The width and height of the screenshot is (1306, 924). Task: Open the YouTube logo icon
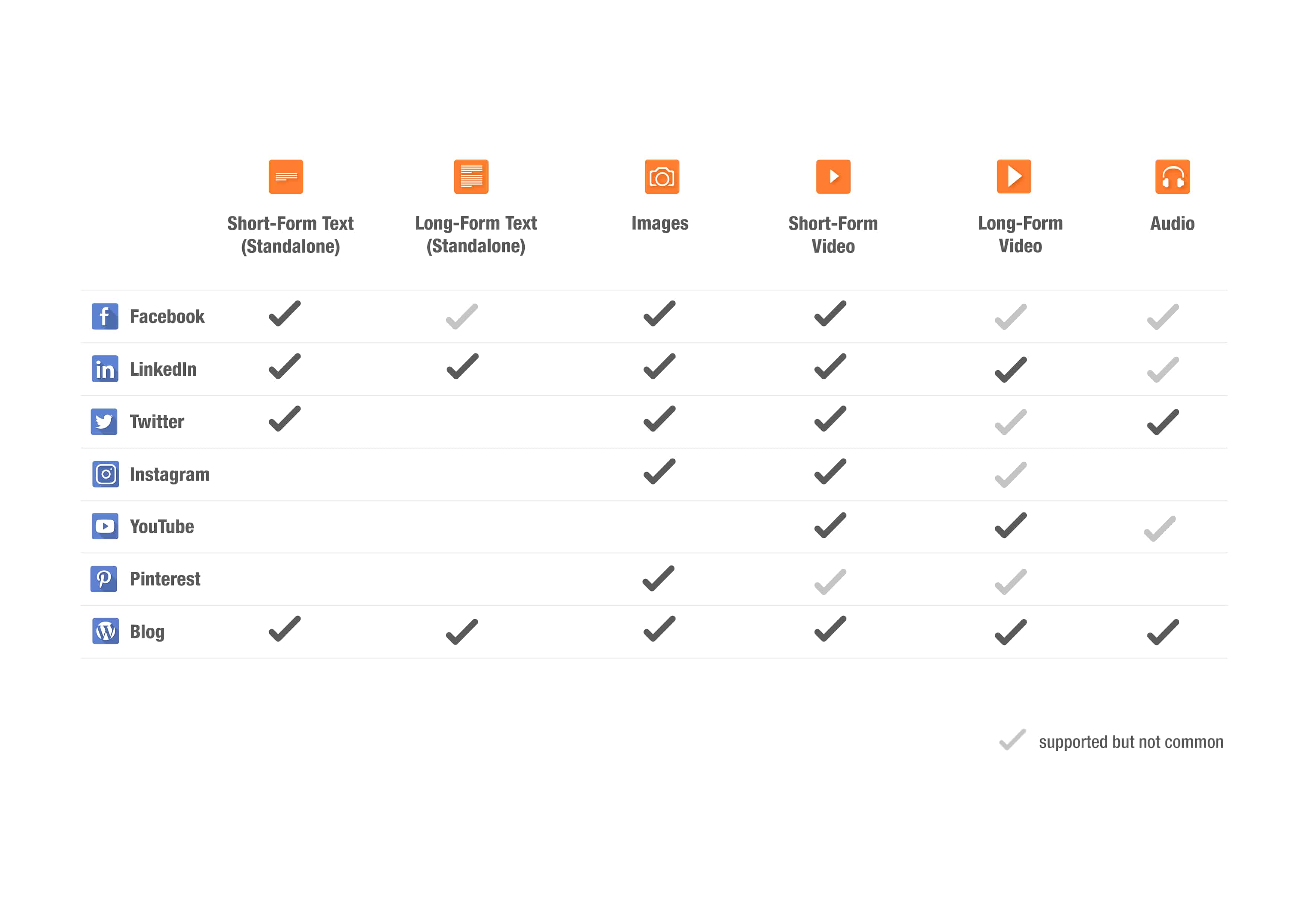tap(105, 526)
